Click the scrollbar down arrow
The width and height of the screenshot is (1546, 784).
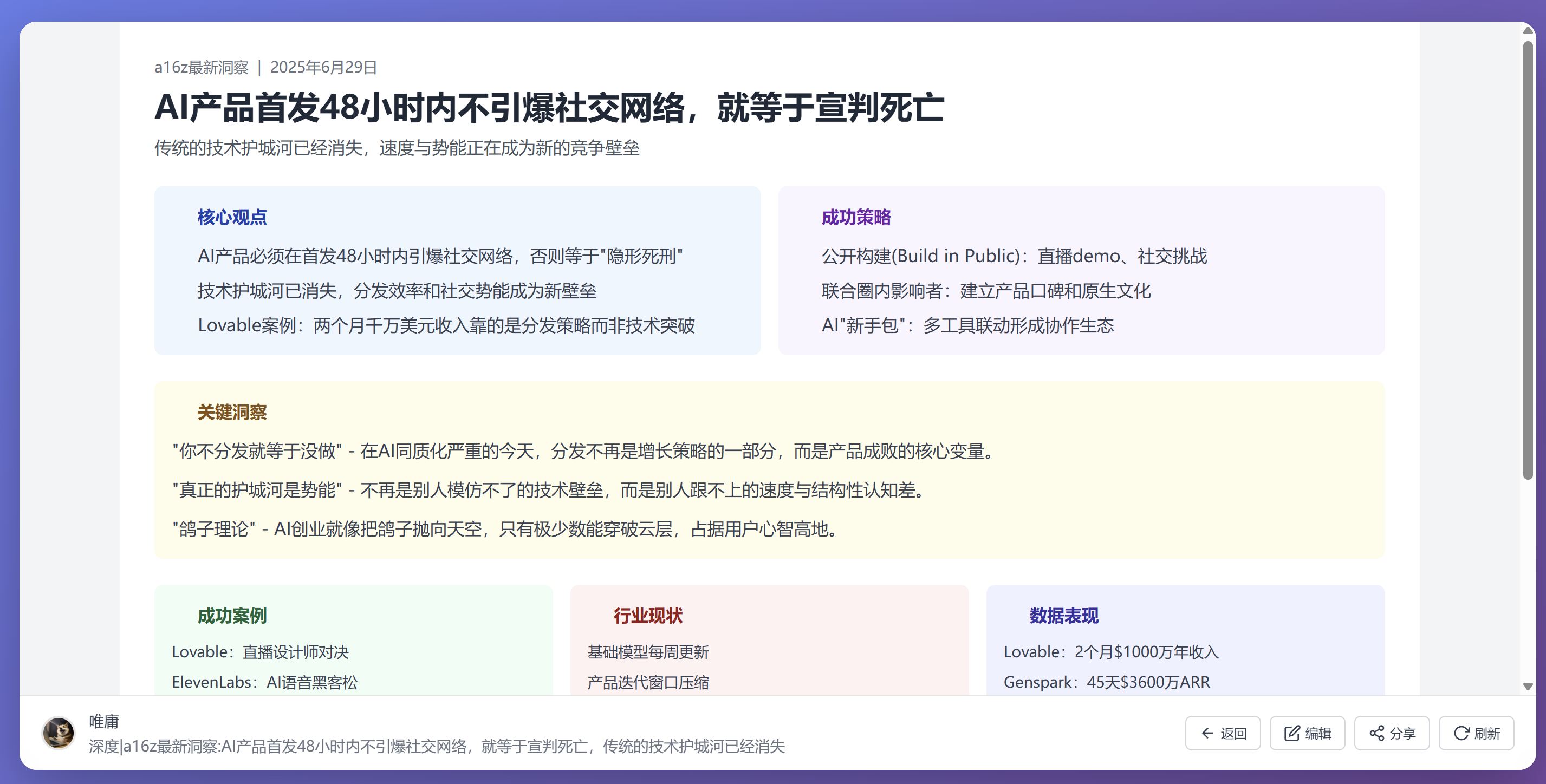(x=1528, y=686)
